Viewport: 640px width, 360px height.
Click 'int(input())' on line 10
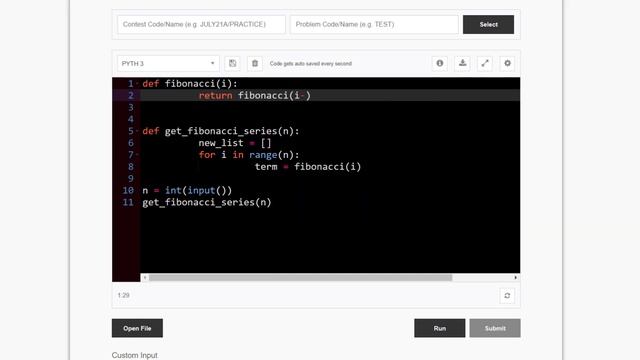(198, 191)
